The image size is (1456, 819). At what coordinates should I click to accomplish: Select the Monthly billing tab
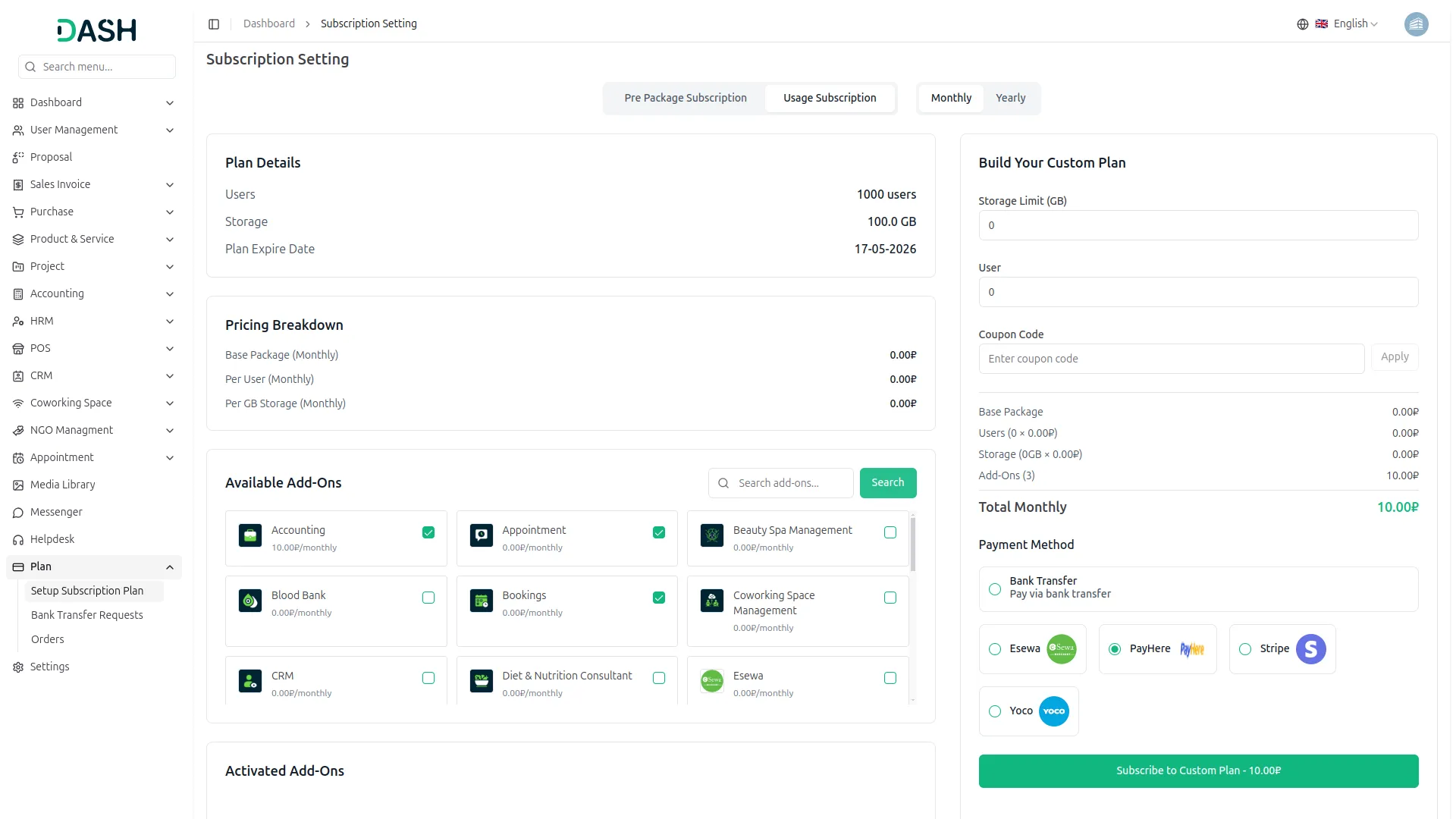click(x=951, y=99)
